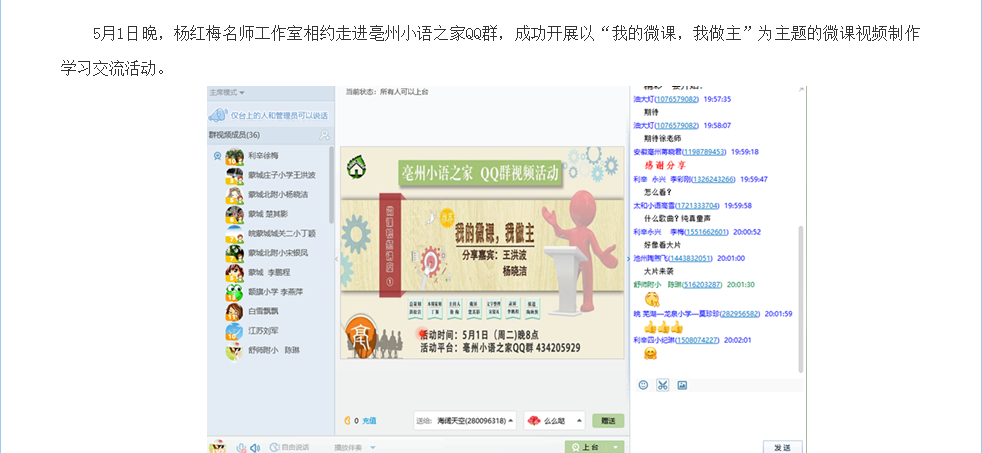Open QQ number link 516203287
The width and height of the screenshot is (982, 453).
pyautogui.click(x=702, y=284)
